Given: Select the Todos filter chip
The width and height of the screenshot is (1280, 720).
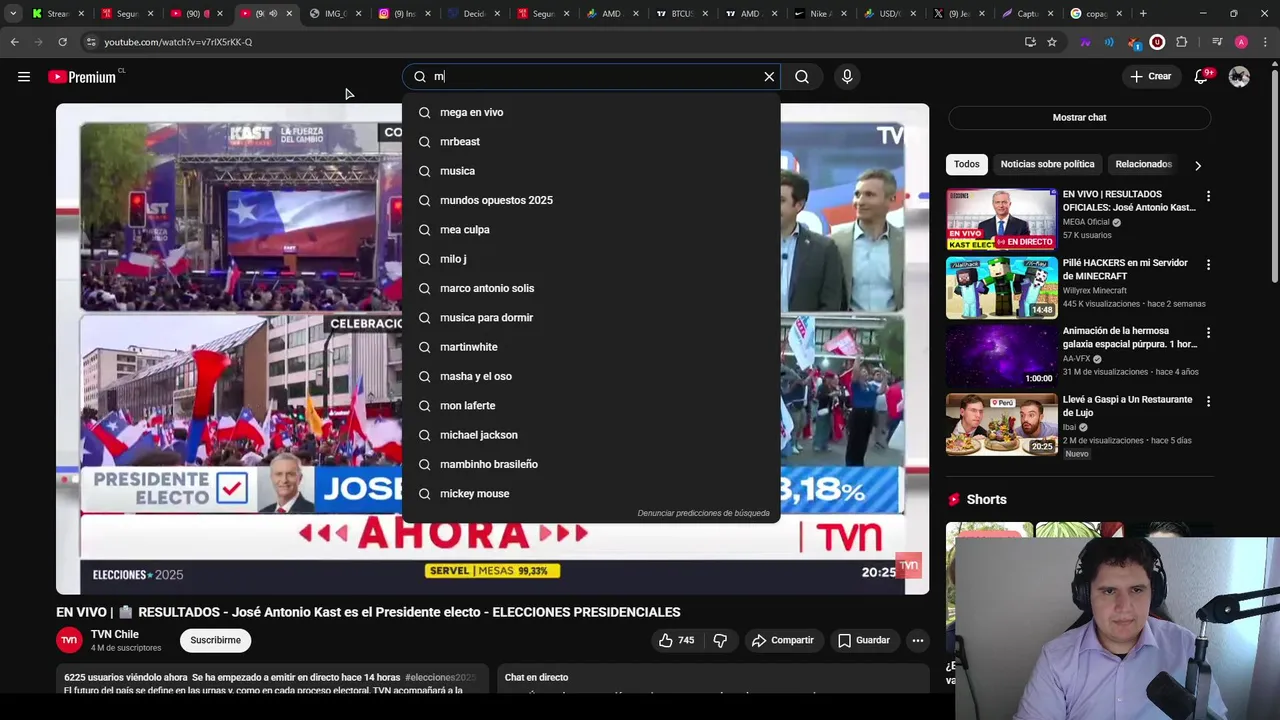Looking at the screenshot, I should [966, 164].
